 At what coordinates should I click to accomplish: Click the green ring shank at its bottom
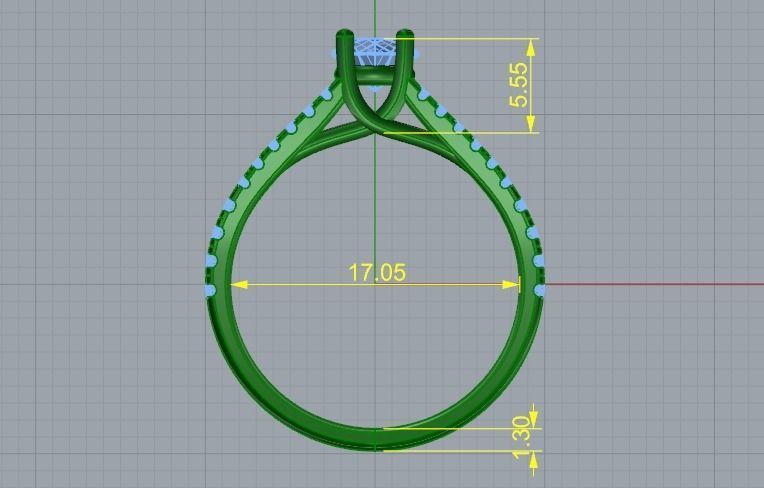pyautogui.click(x=376, y=440)
